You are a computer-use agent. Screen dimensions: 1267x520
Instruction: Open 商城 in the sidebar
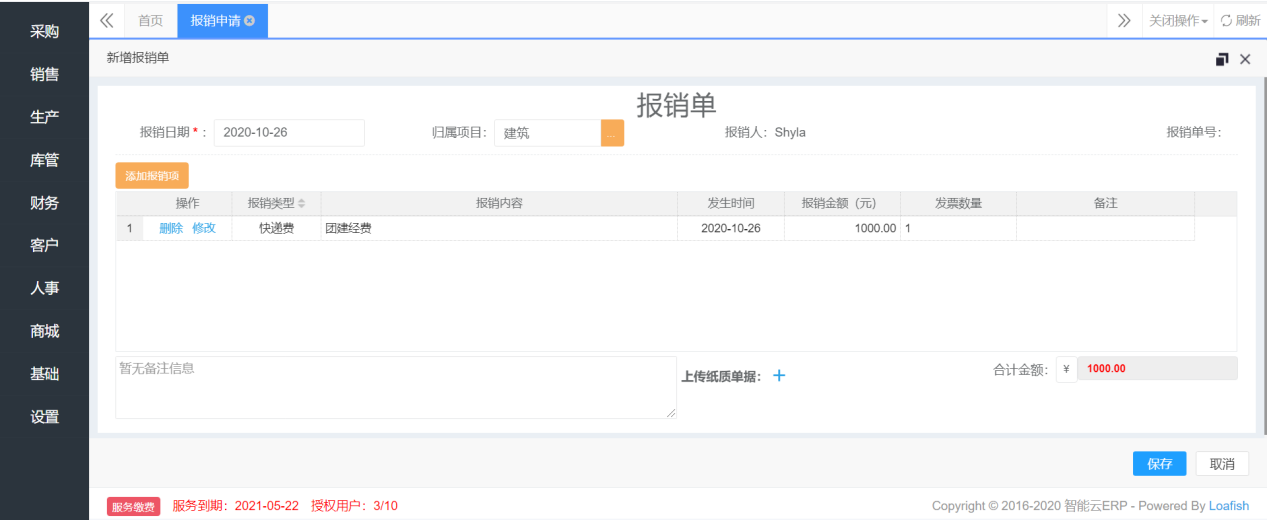45,331
